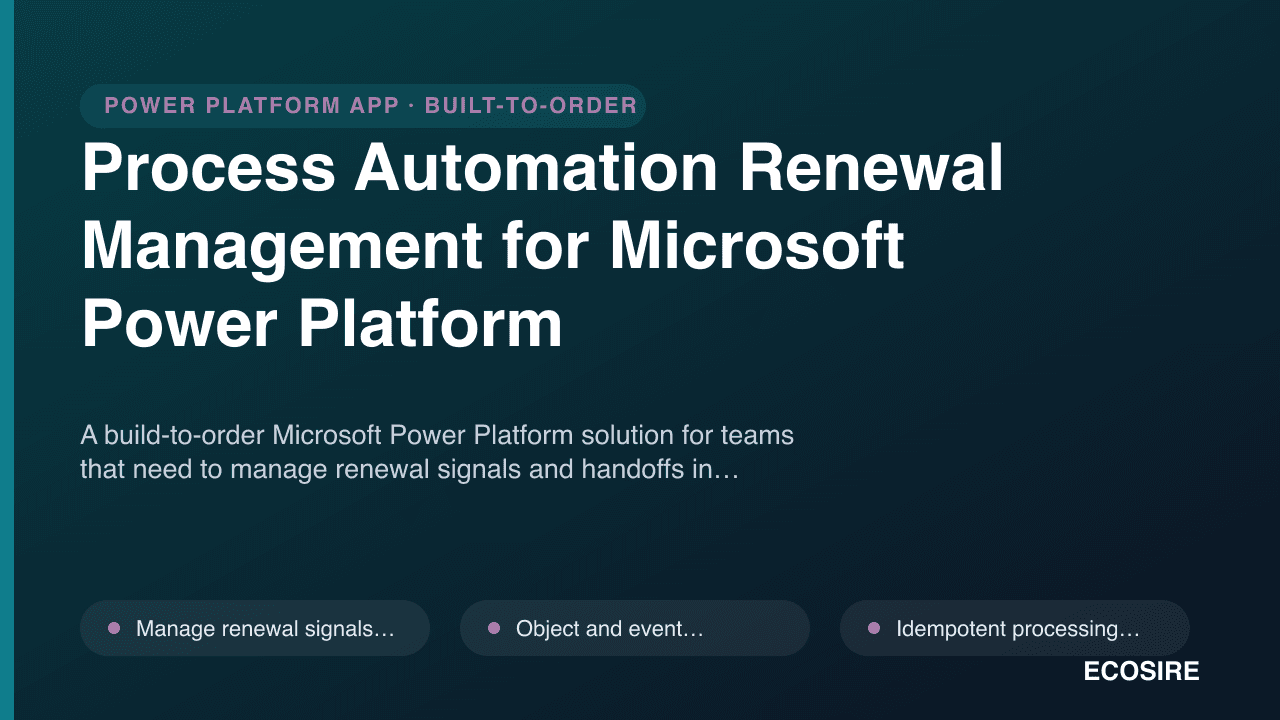
Task: Click the 'A build-to-order Microsoft Power Platform solution' description
Action: pyautogui.click(x=437, y=452)
